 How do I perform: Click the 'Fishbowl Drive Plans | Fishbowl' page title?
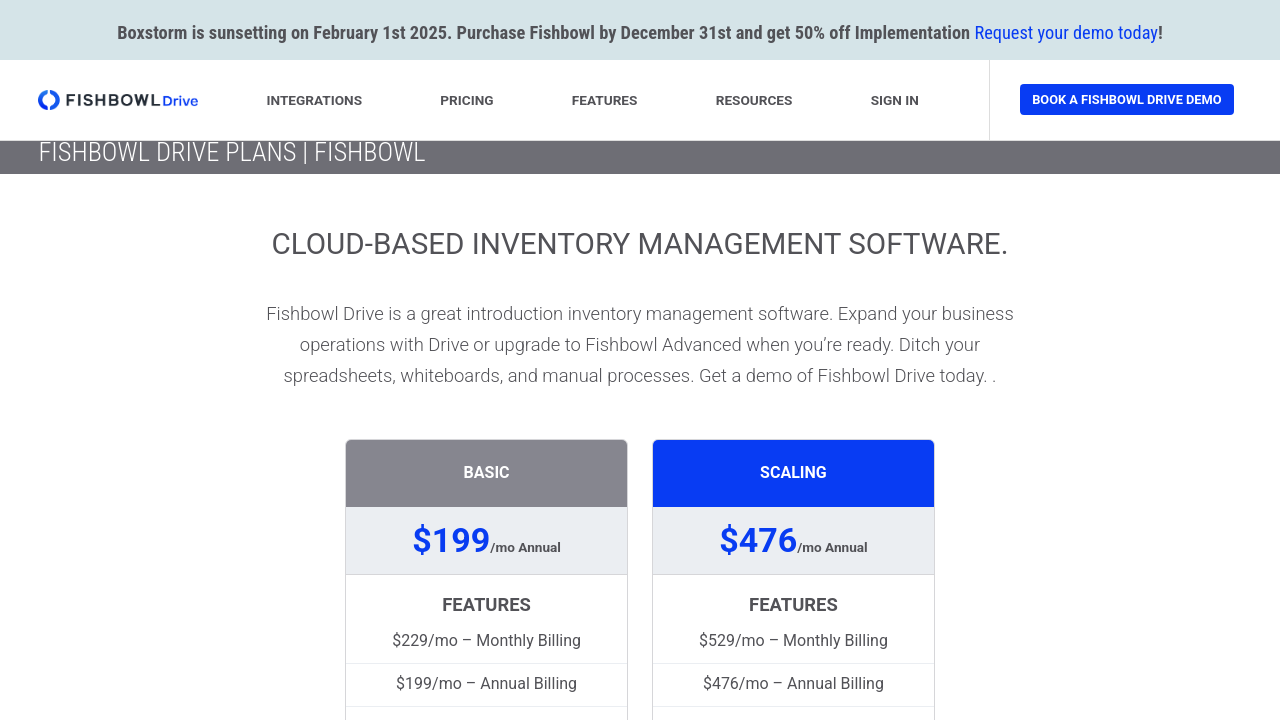tap(232, 153)
